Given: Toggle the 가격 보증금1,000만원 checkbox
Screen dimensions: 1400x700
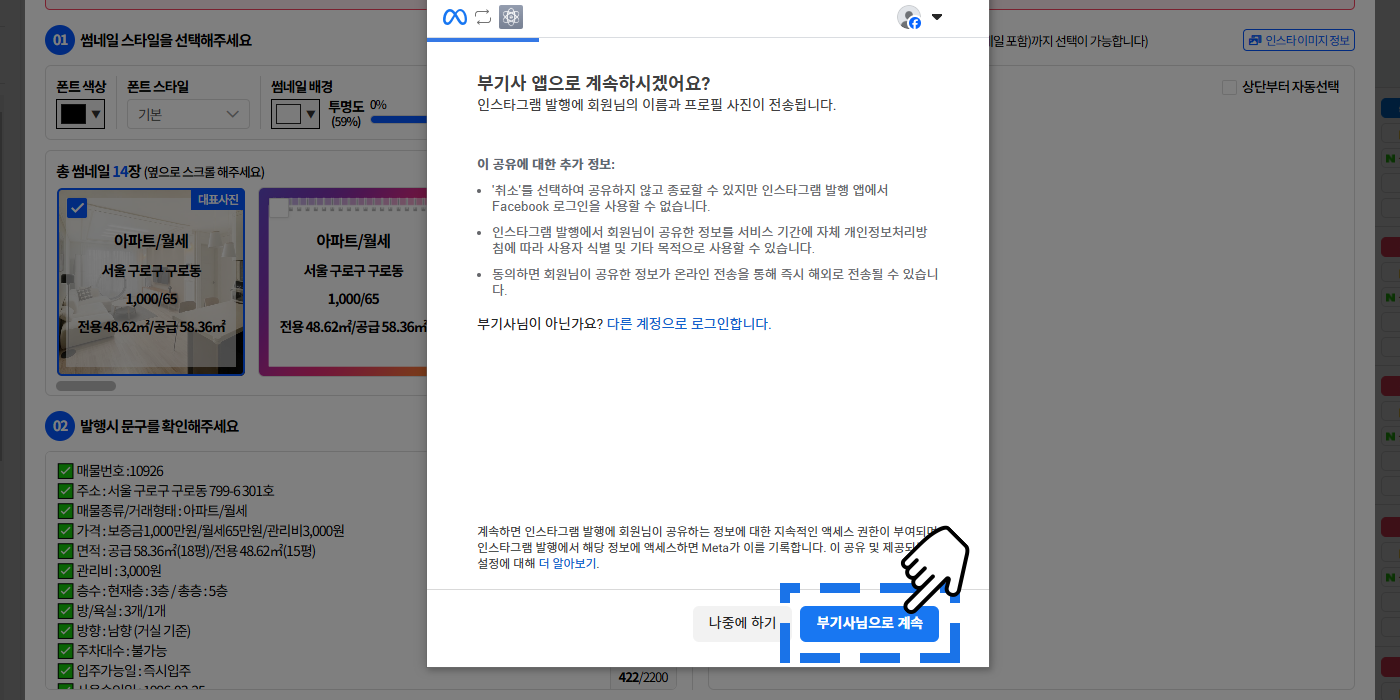Looking at the screenshot, I should pos(65,531).
